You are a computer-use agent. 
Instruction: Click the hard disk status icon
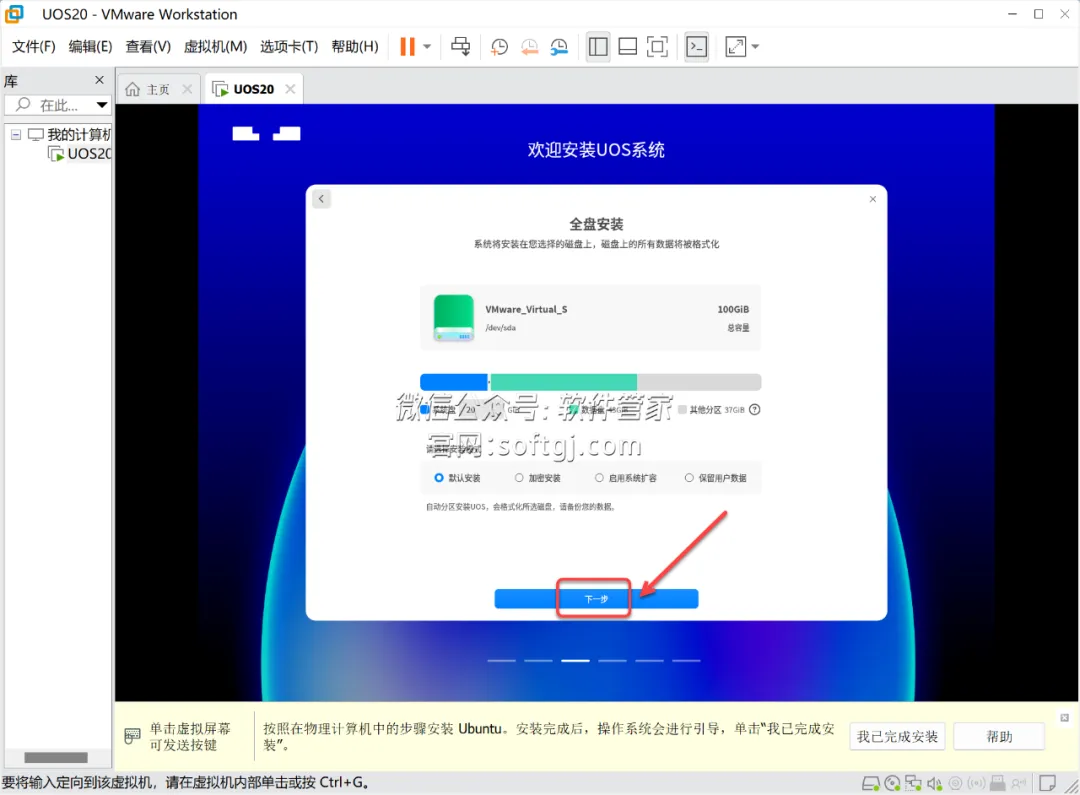click(x=871, y=783)
